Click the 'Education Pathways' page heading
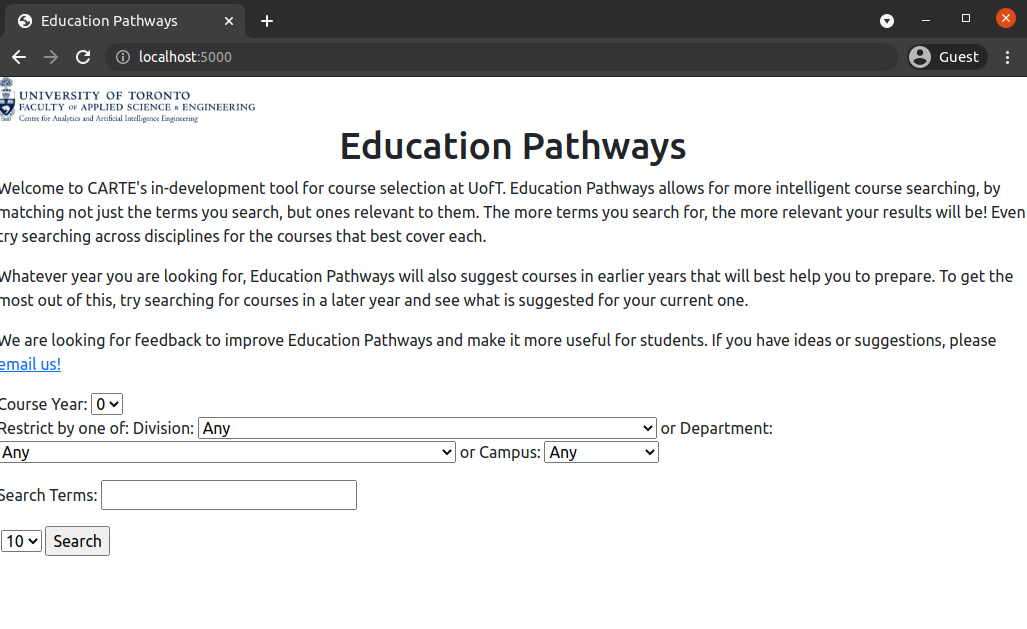1027x629 pixels. pos(513,146)
